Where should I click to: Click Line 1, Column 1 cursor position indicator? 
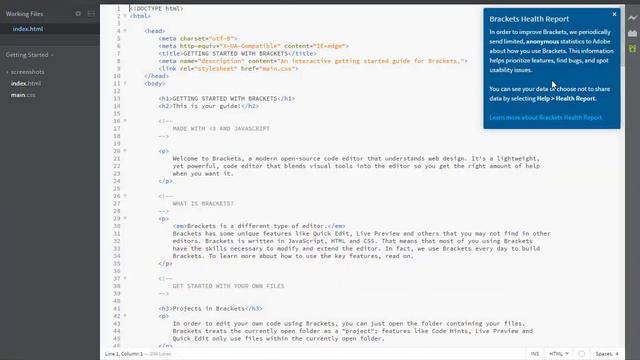point(124,354)
